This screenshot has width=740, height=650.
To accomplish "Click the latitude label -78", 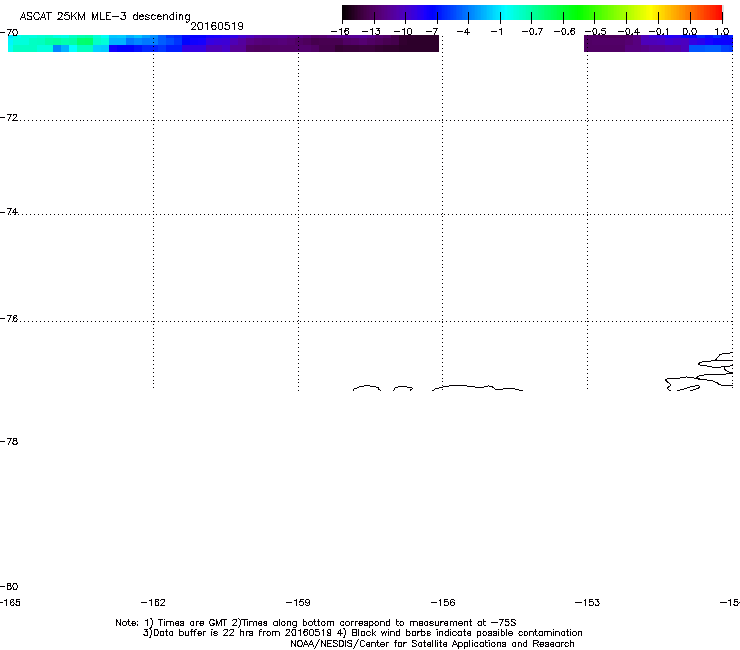I will pyautogui.click(x=9, y=441).
